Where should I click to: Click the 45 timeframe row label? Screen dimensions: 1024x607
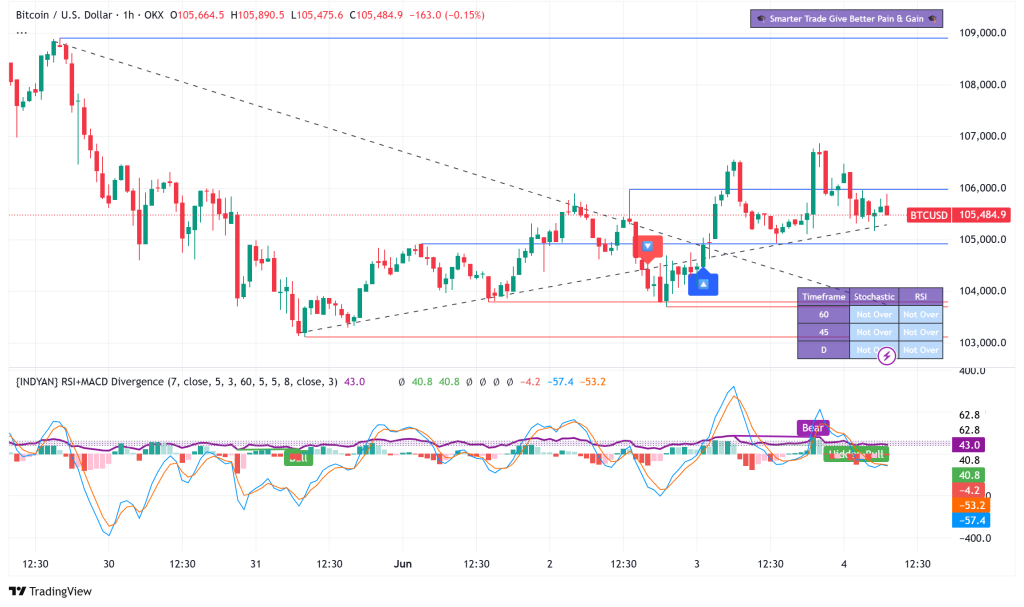pos(824,332)
